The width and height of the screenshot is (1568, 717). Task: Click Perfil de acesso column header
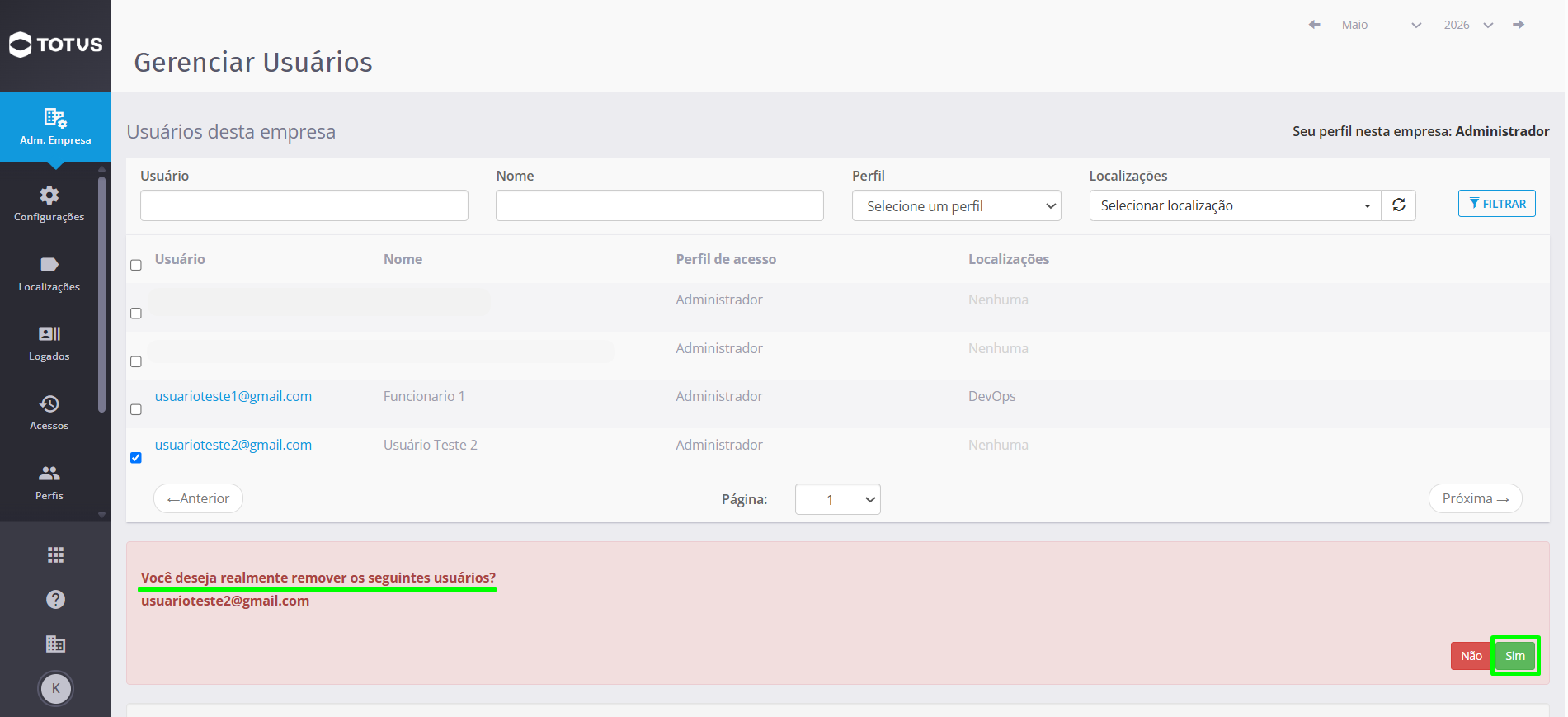point(726,259)
